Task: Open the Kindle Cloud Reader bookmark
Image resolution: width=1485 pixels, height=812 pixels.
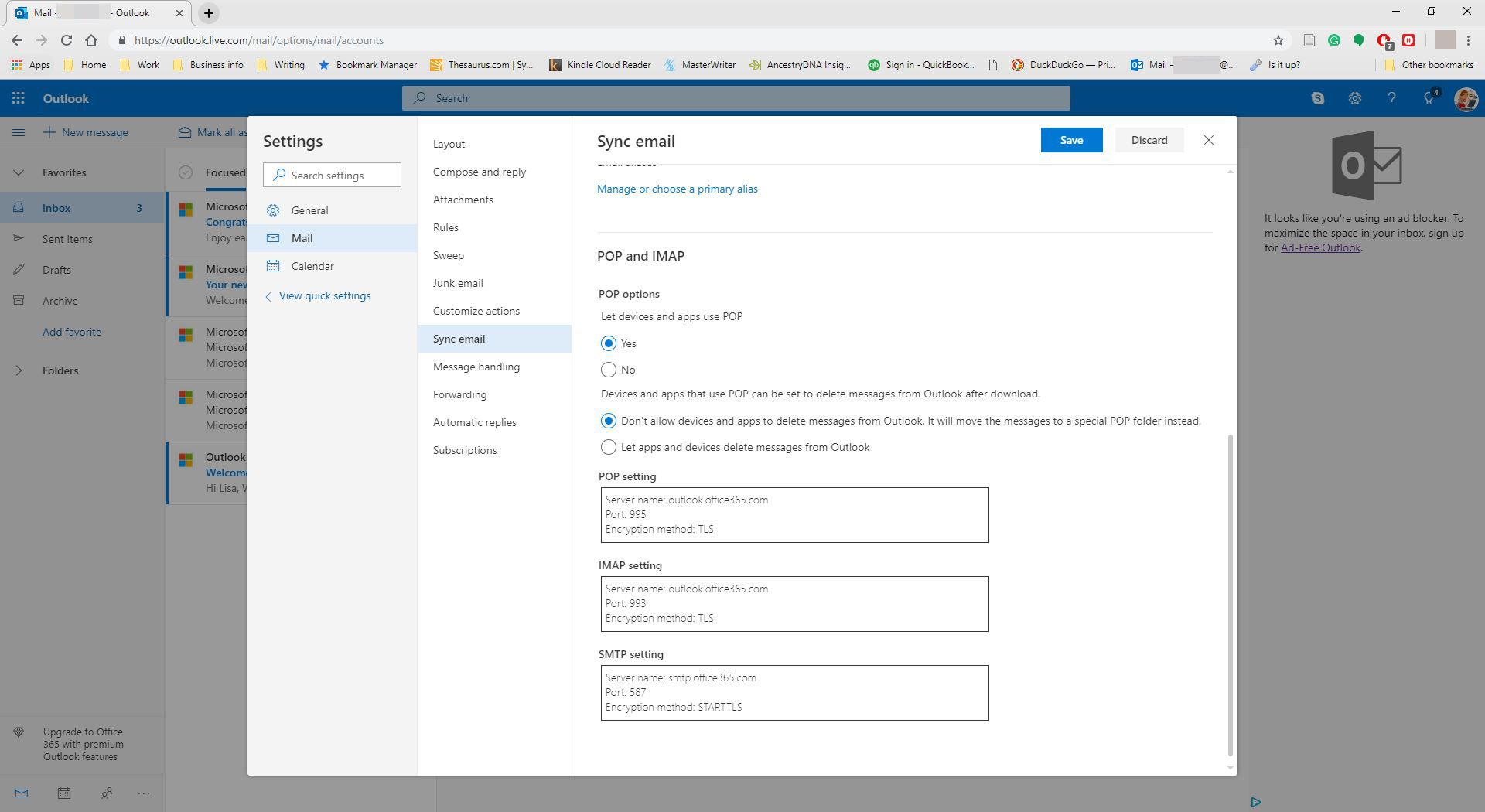Action: (x=600, y=65)
